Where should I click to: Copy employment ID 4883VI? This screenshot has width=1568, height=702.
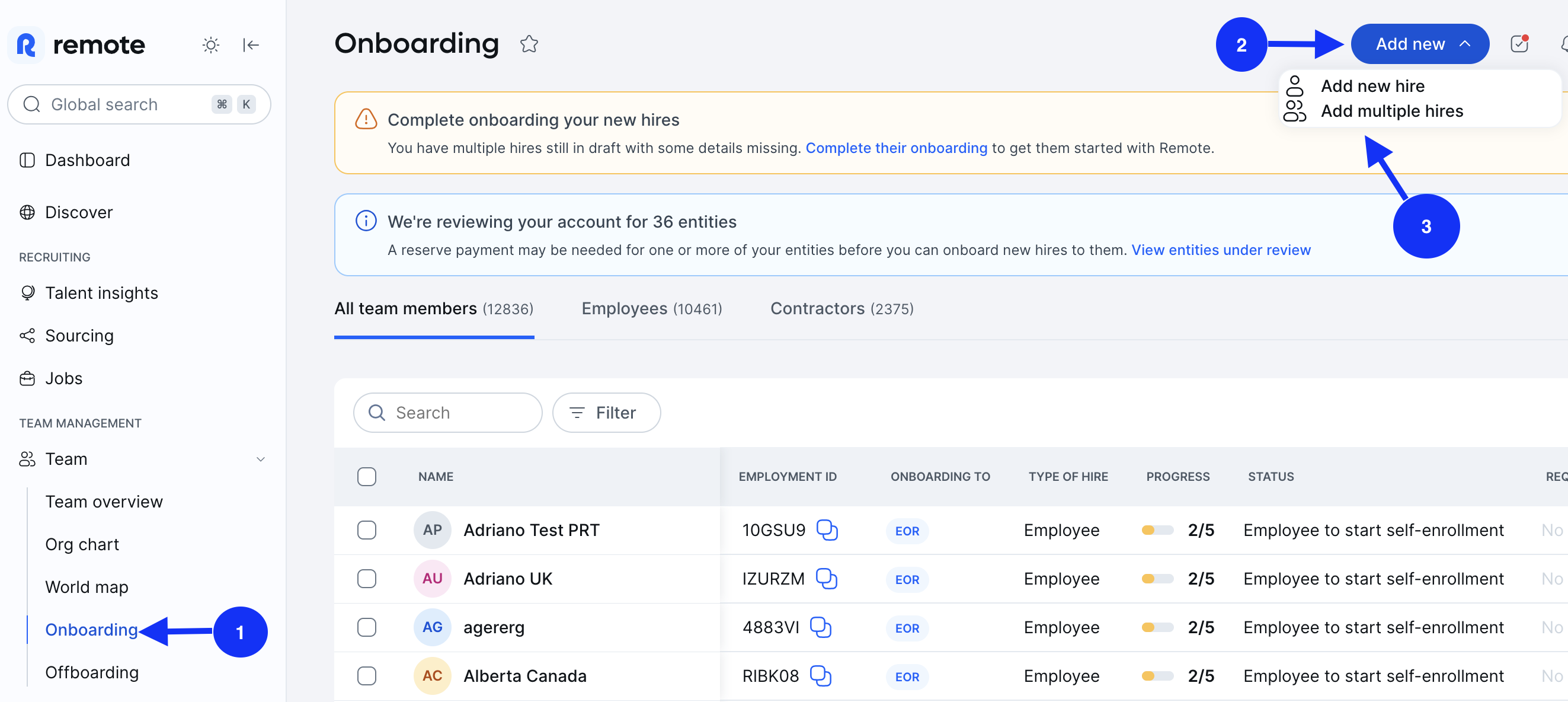click(x=821, y=627)
